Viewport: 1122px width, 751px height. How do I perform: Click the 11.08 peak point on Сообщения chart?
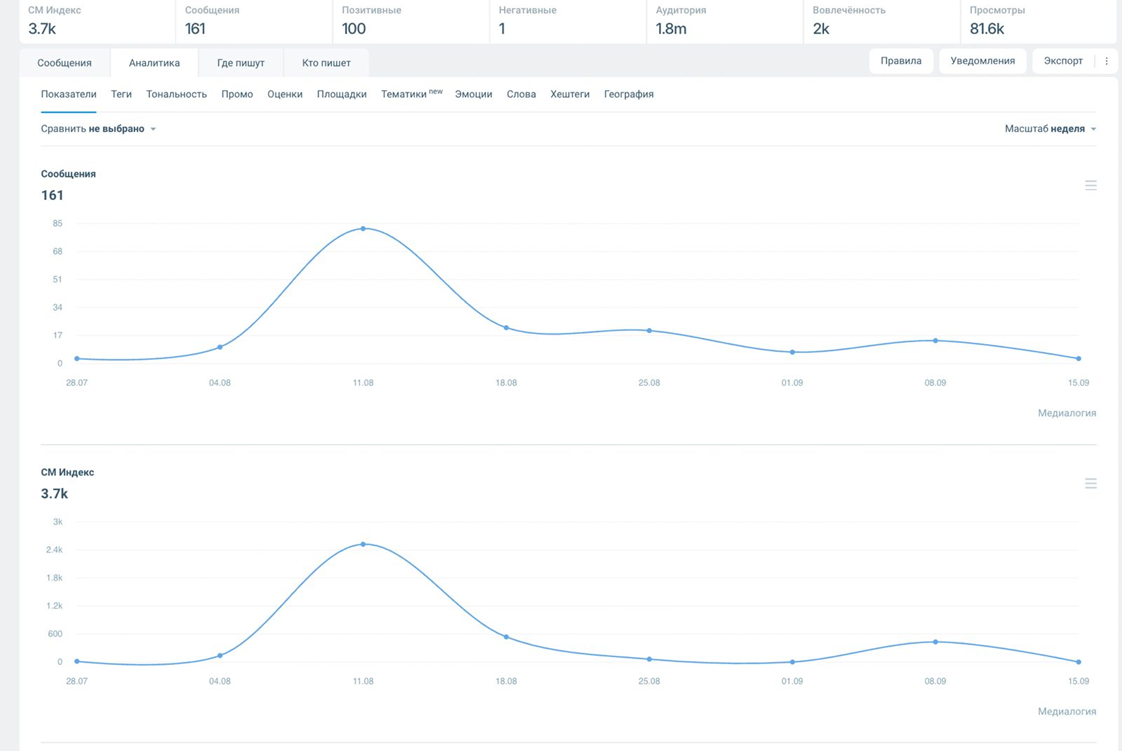tap(363, 229)
